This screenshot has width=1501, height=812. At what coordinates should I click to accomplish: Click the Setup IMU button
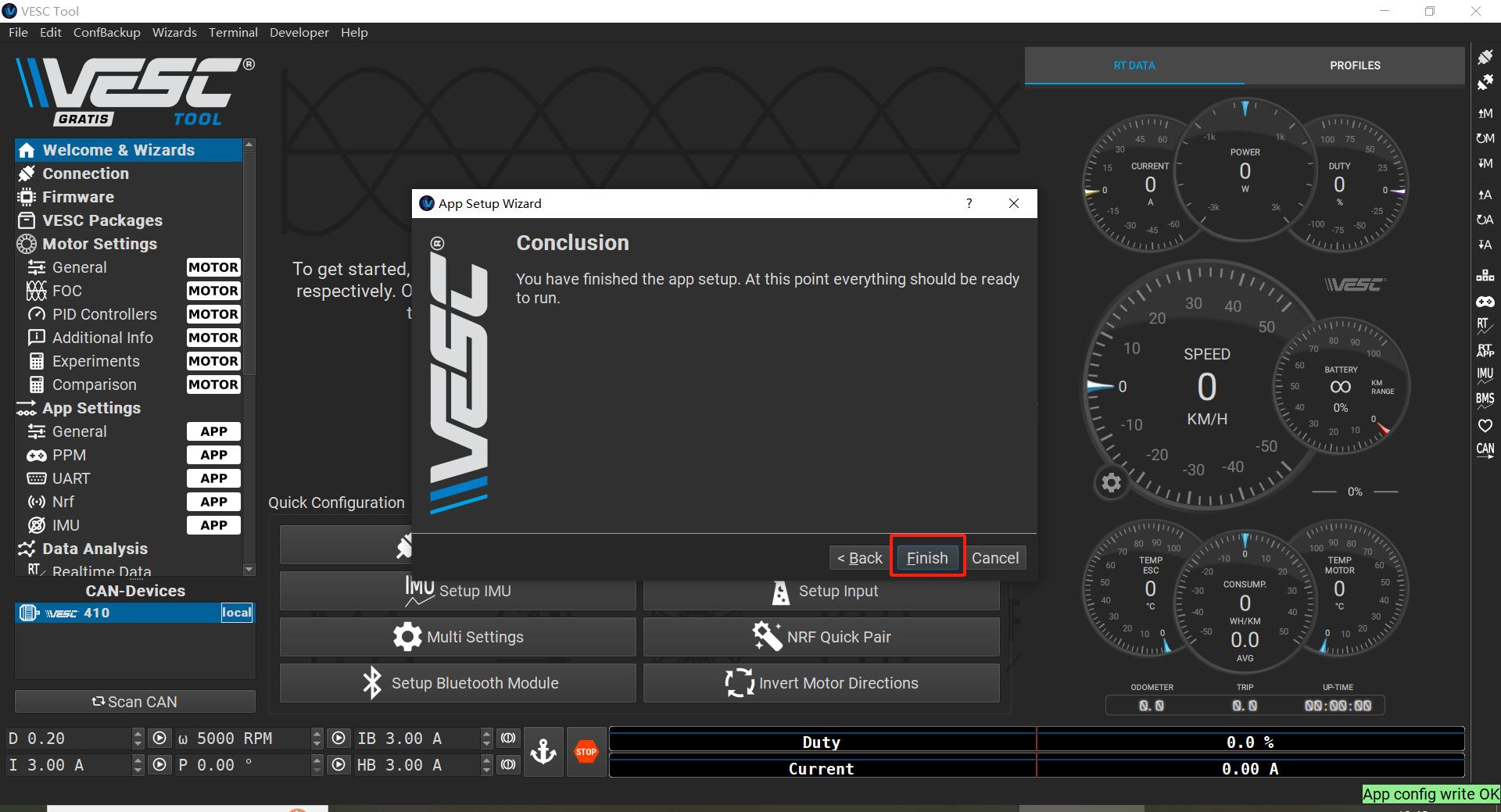point(458,591)
